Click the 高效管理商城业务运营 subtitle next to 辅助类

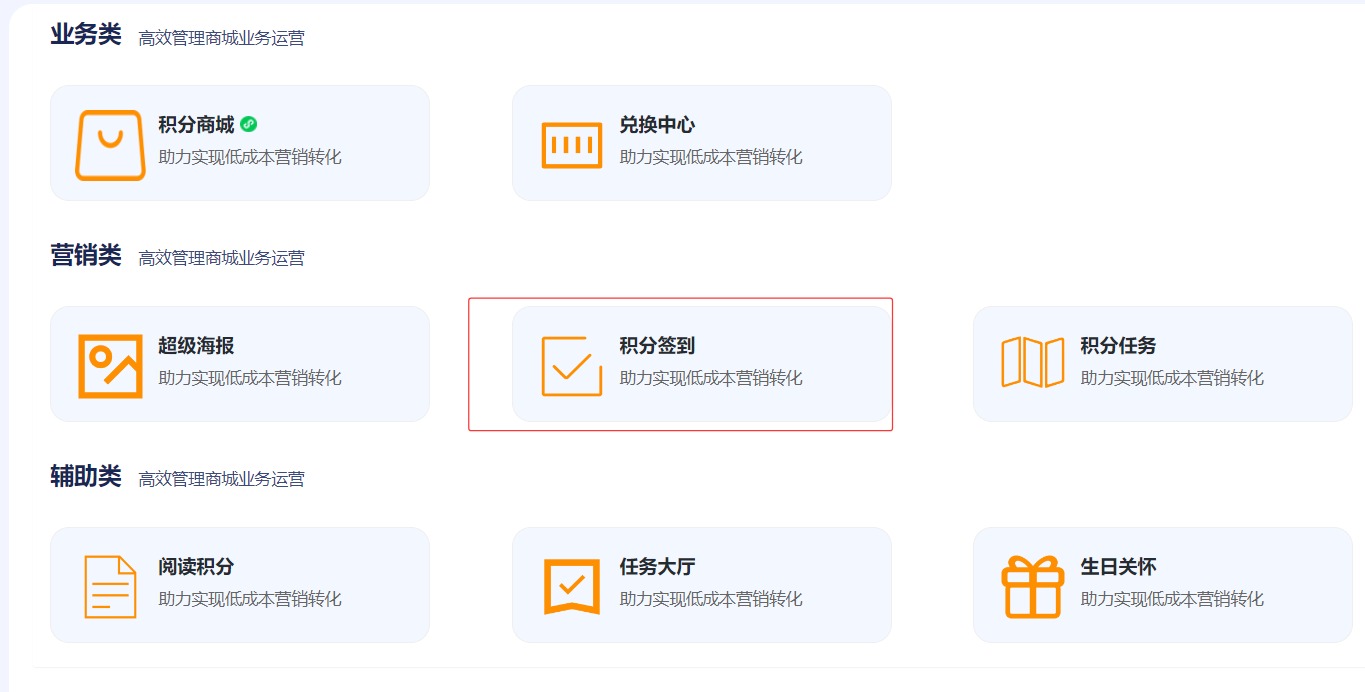coord(222,479)
